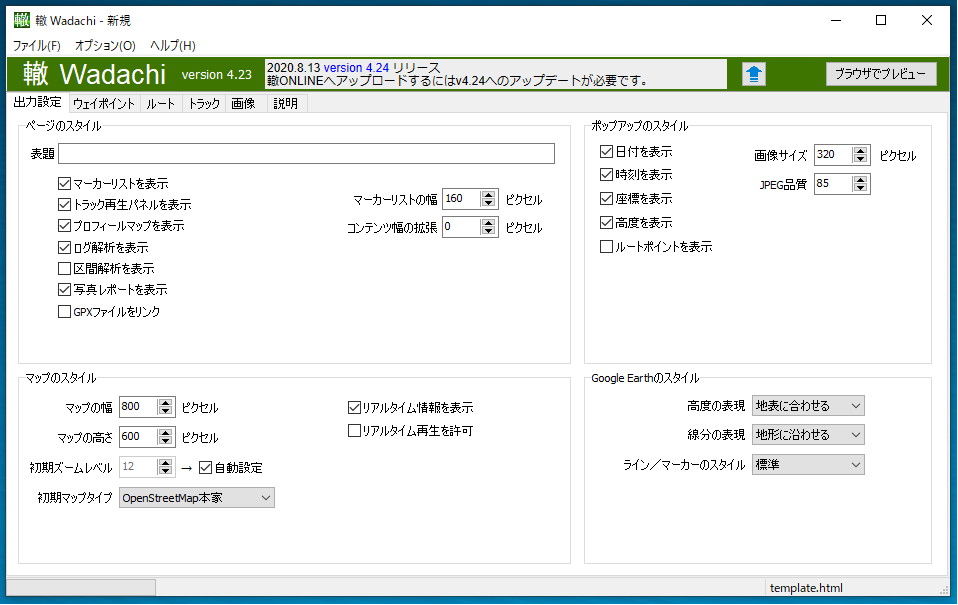Follow the version 4.24 link
The image size is (958, 605).
[x=356, y=68]
